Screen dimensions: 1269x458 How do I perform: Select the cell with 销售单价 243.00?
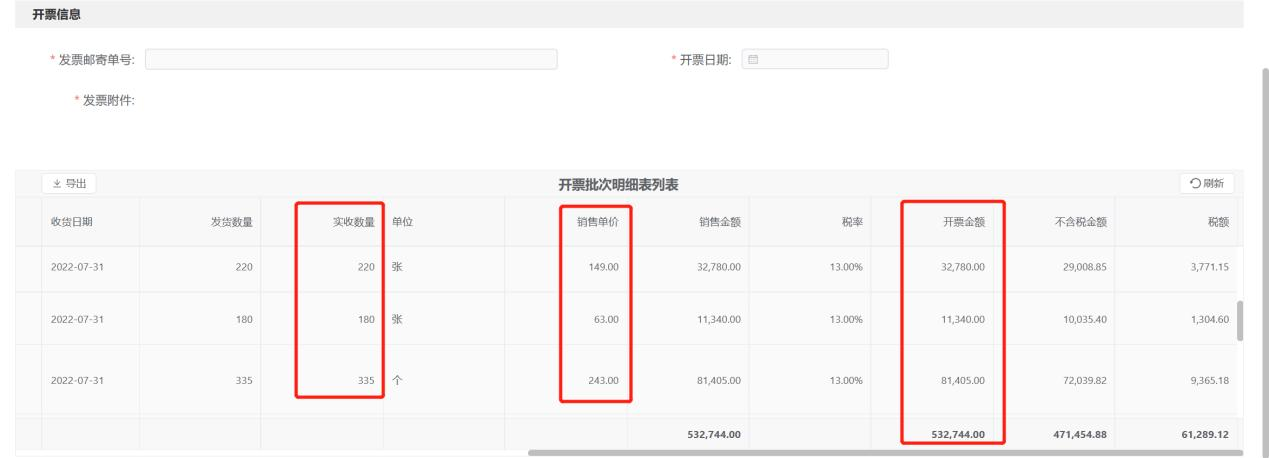point(603,380)
